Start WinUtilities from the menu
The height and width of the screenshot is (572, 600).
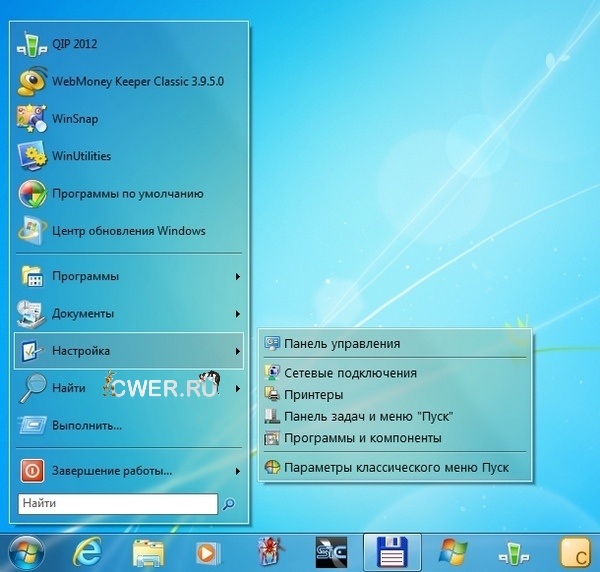(x=81, y=156)
